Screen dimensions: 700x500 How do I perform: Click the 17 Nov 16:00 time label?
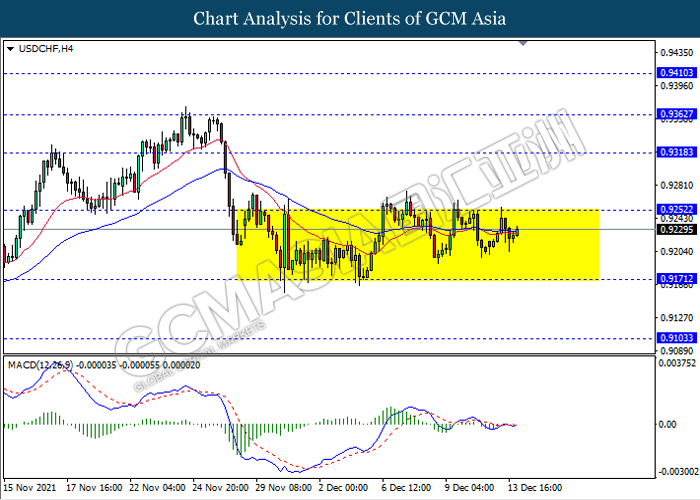click(x=94, y=488)
